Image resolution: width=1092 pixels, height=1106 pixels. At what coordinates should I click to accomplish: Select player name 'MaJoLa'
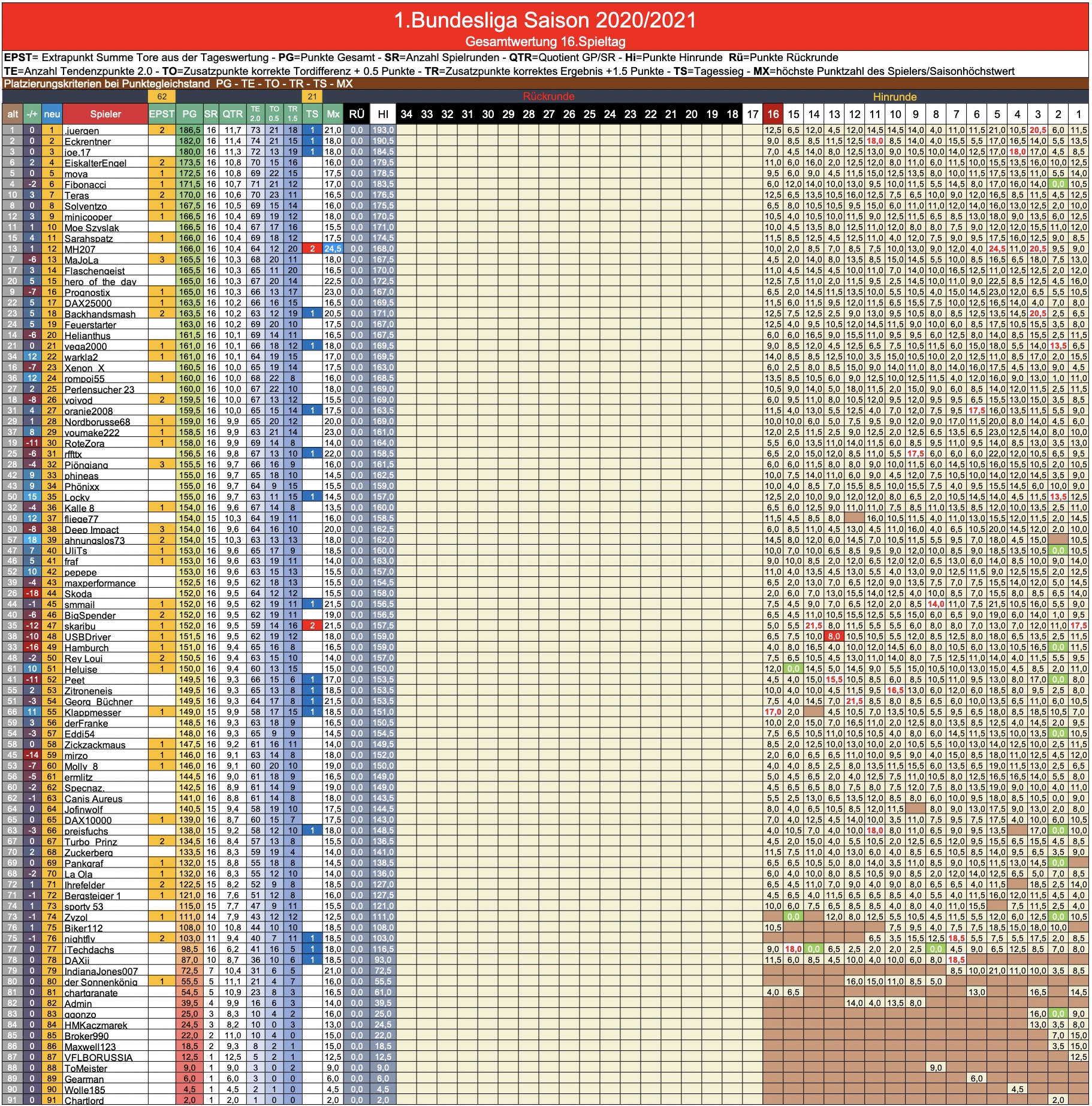(82, 260)
